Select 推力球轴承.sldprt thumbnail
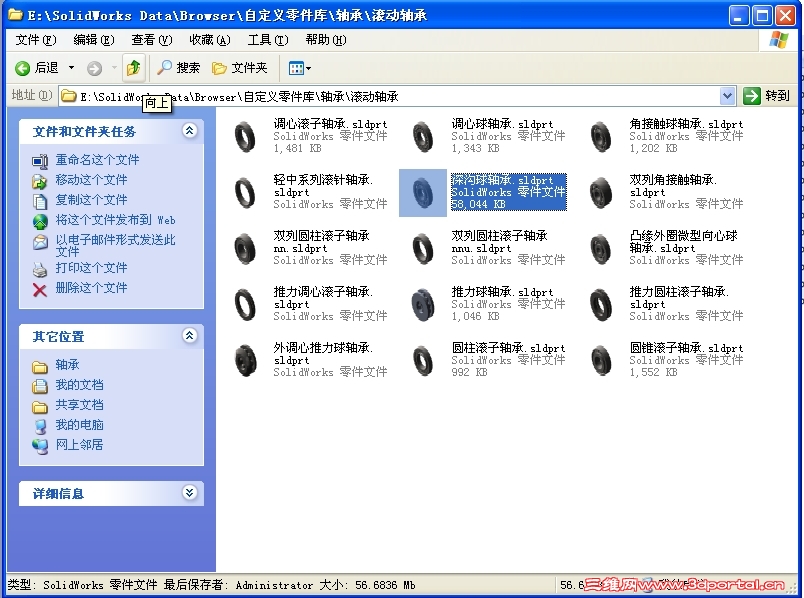This screenshot has width=804, height=598. click(x=423, y=305)
